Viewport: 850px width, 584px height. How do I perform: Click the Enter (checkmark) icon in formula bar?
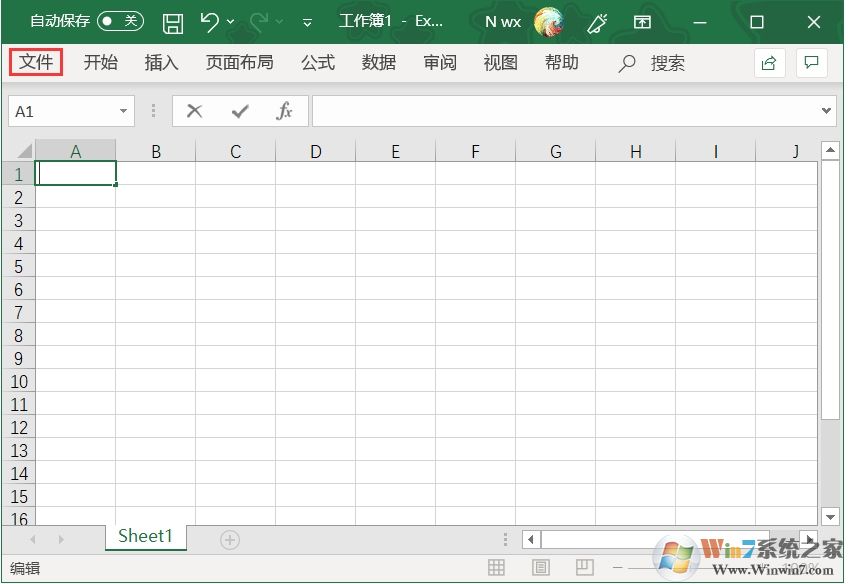pyautogui.click(x=239, y=110)
